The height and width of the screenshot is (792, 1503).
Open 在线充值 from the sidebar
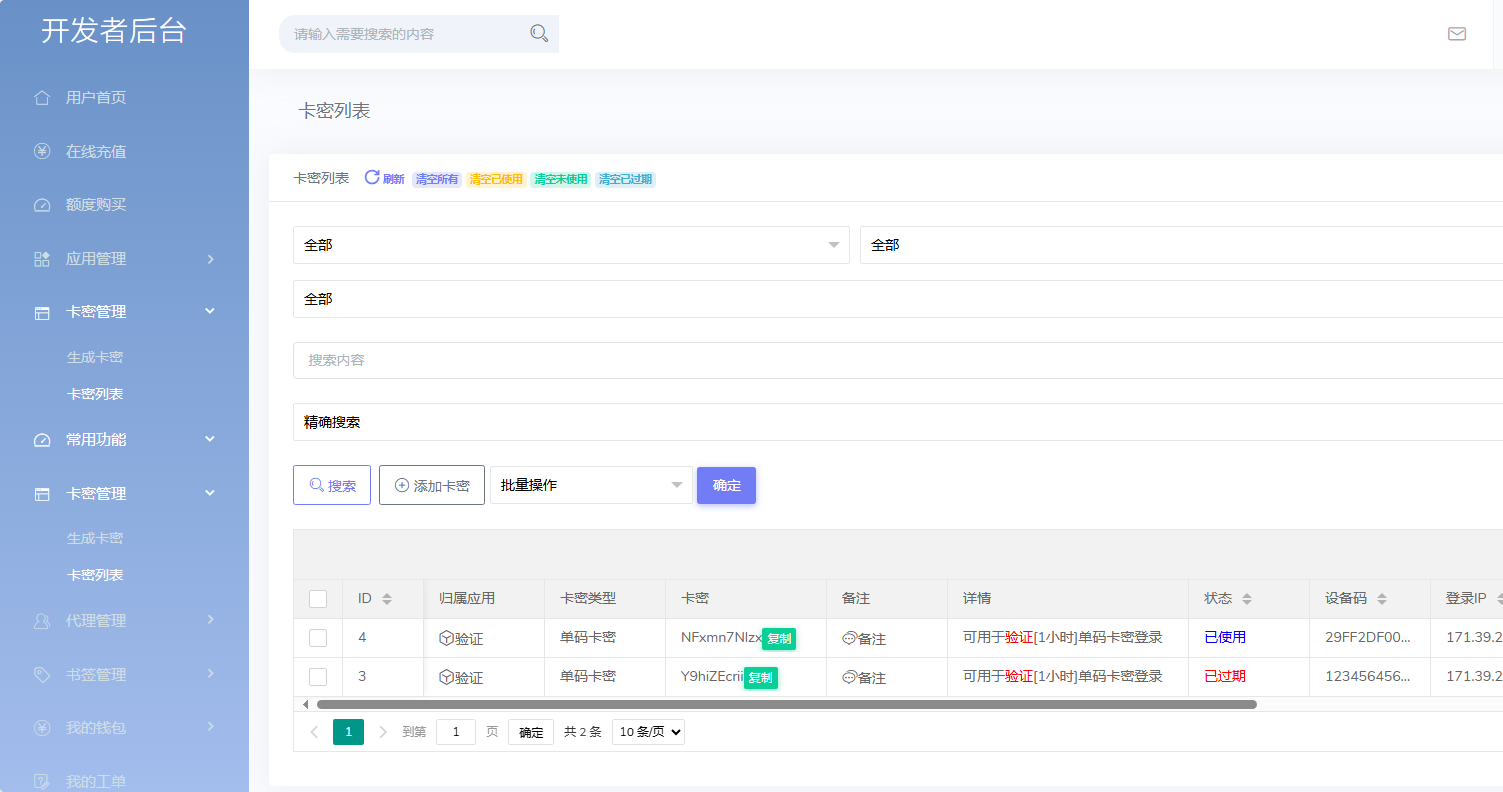tap(96, 152)
